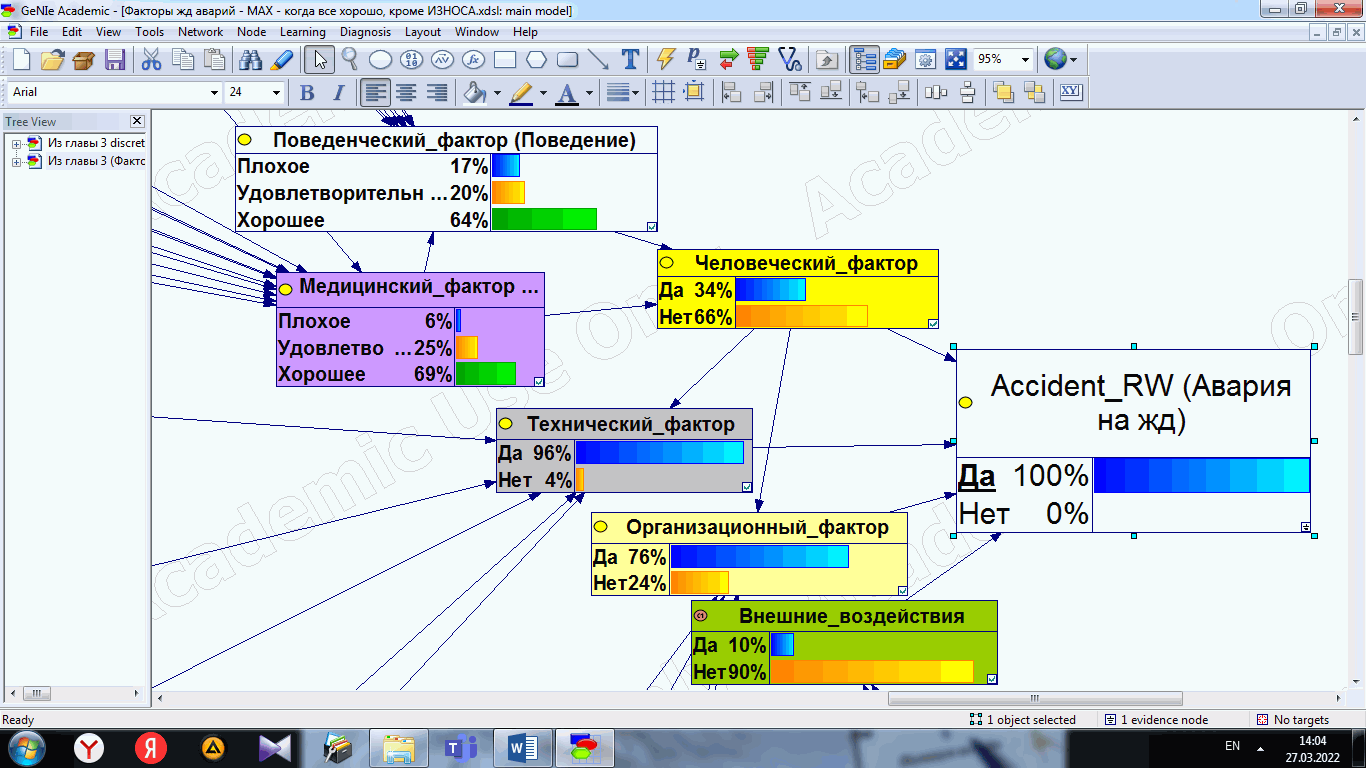The image size is (1366, 768).
Task: Click the Word icon in the taskbar
Action: tap(523, 746)
